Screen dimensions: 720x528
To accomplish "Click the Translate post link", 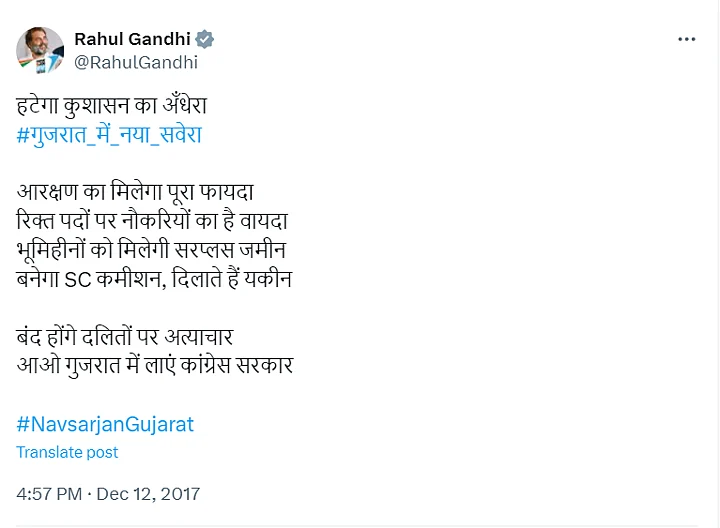I will coord(67,452).
